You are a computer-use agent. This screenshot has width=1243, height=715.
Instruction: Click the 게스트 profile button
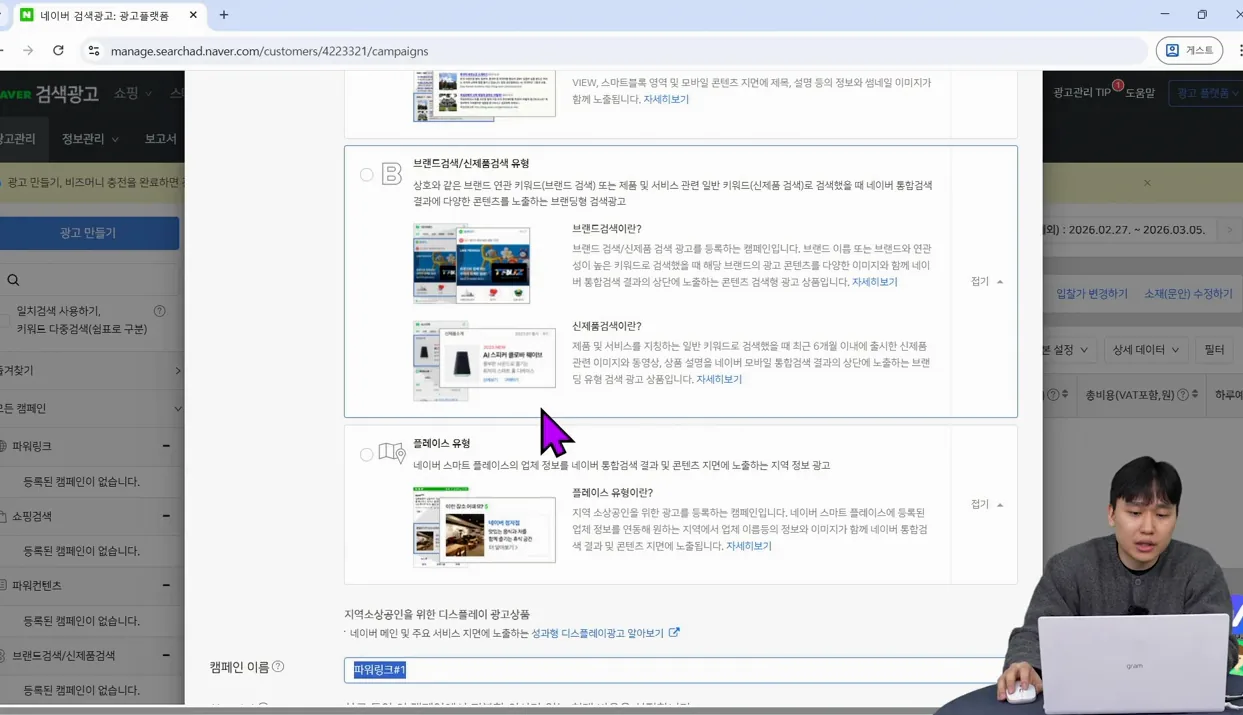click(1189, 50)
